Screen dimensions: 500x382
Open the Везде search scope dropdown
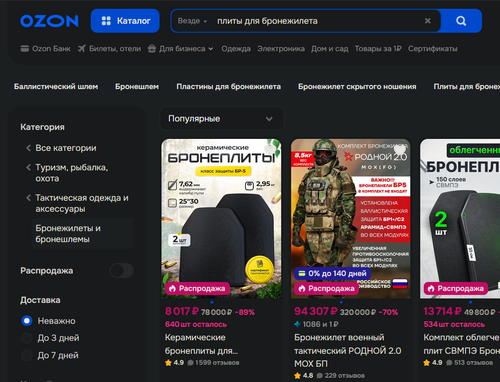[192, 21]
